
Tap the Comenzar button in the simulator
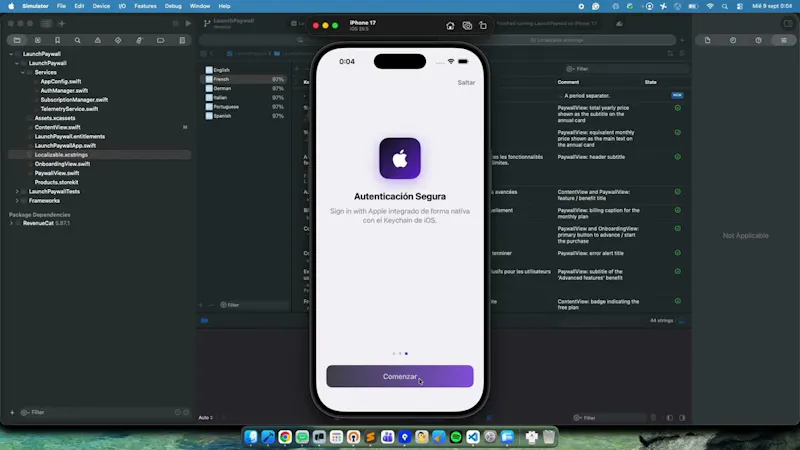click(400, 377)
